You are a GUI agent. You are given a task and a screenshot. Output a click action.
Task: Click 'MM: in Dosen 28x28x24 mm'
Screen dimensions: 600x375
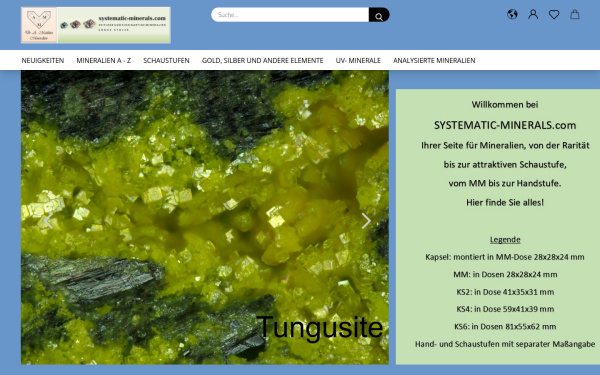coord(505,274)
